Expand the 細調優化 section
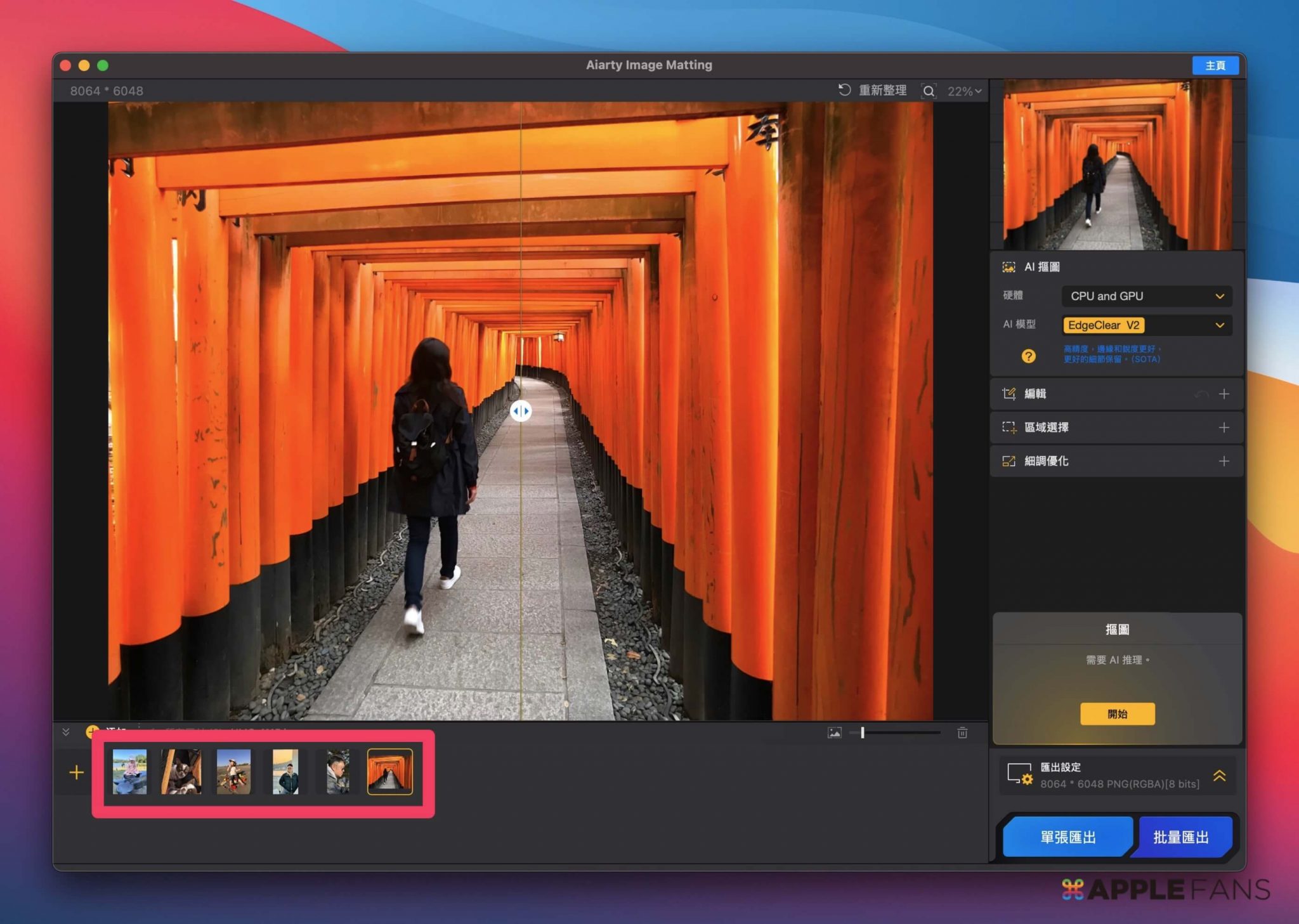The width and height of the screenshot is (1299, 924). pyautogui.click(x=1224, y=461)
